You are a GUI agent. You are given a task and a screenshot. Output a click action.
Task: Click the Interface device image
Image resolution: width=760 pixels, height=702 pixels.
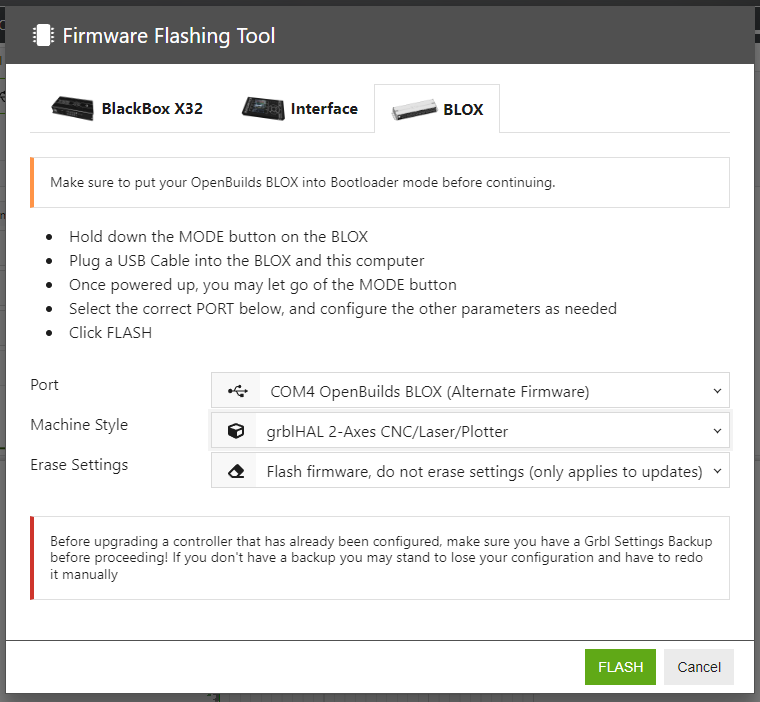pos(263,108)
